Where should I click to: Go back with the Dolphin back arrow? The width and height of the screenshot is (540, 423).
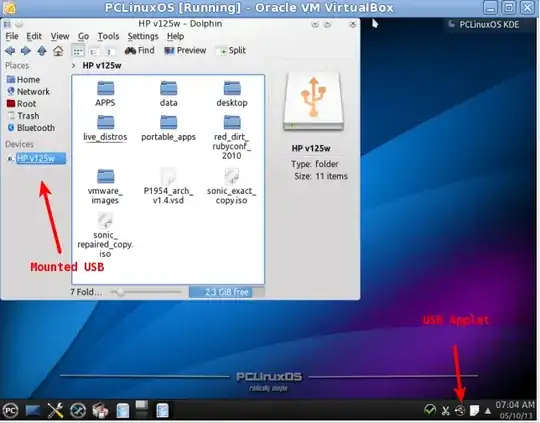click(10, 51)
